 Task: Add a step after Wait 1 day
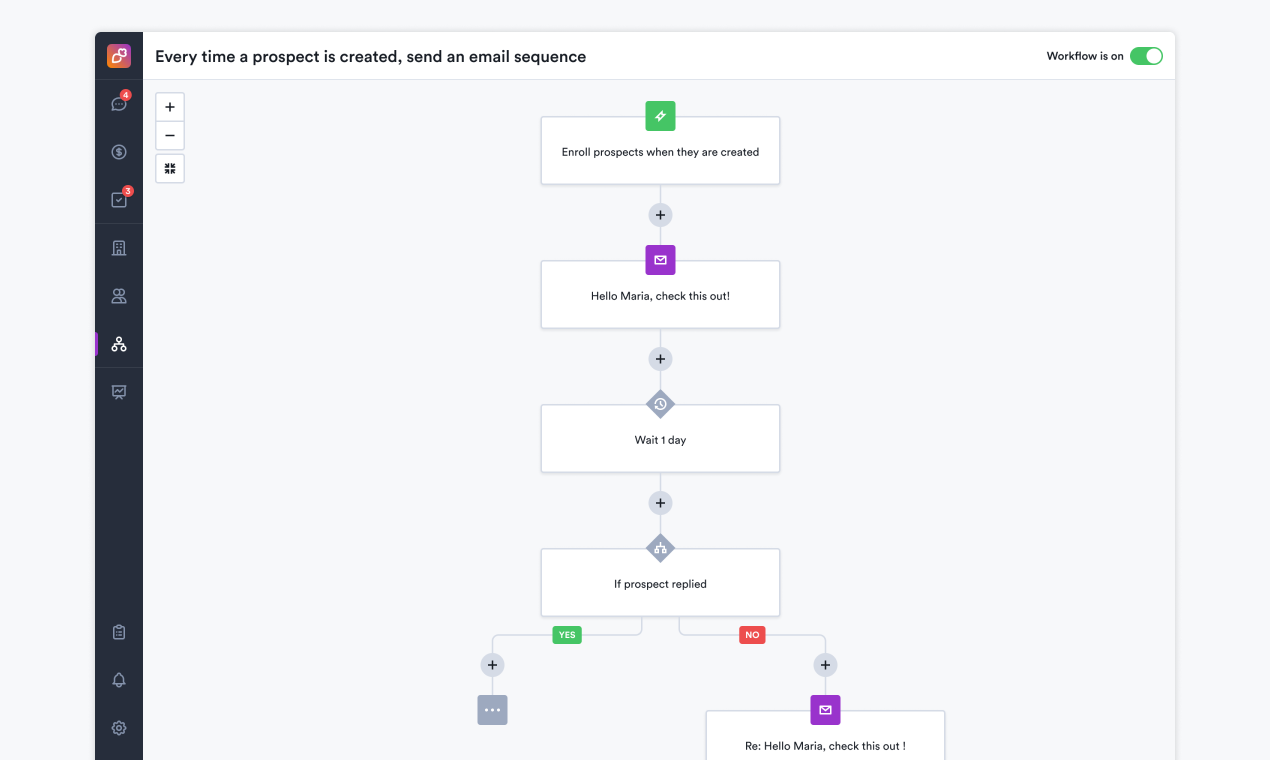(660, 502)
